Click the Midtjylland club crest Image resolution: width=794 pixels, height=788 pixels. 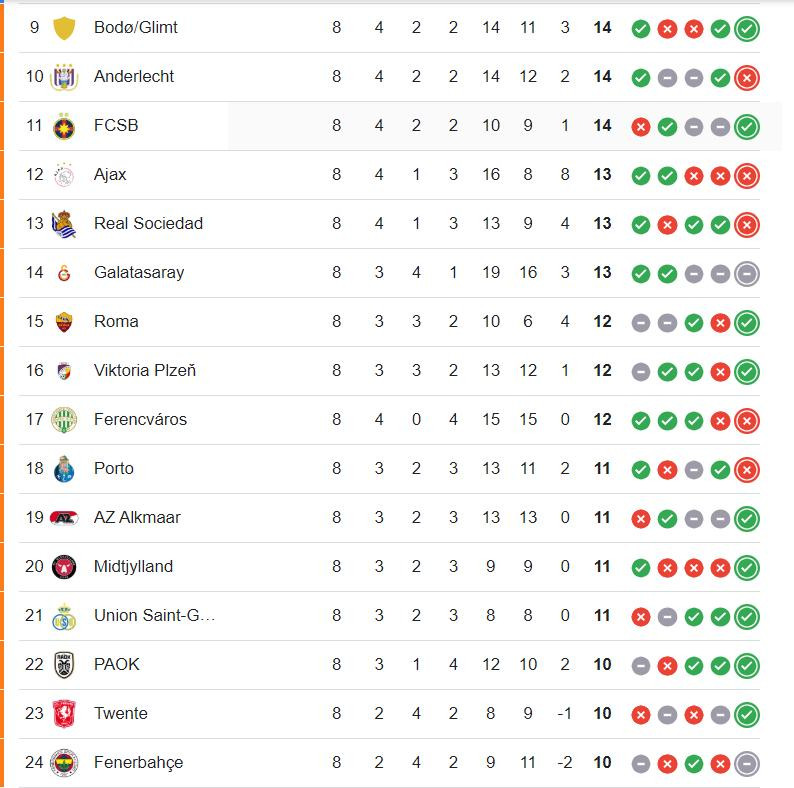(64, 567)
